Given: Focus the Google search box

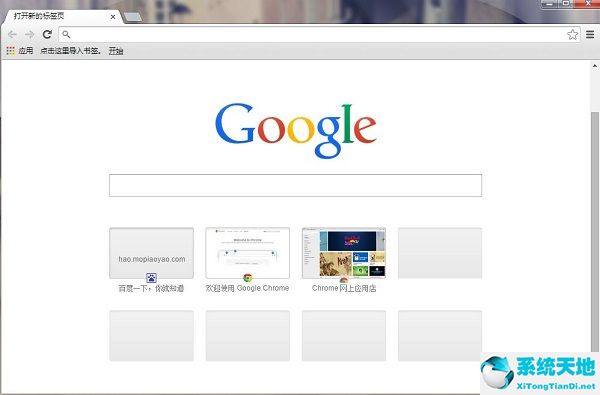Looking at the screenshot, I should click(295, 186).
